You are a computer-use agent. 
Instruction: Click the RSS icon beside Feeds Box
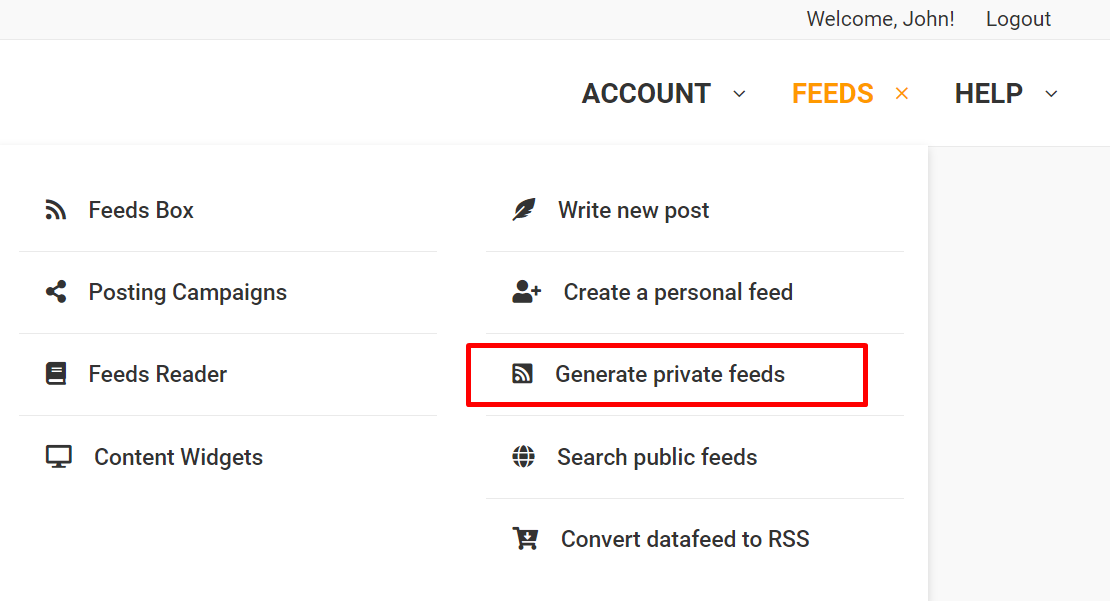point(56,210)
